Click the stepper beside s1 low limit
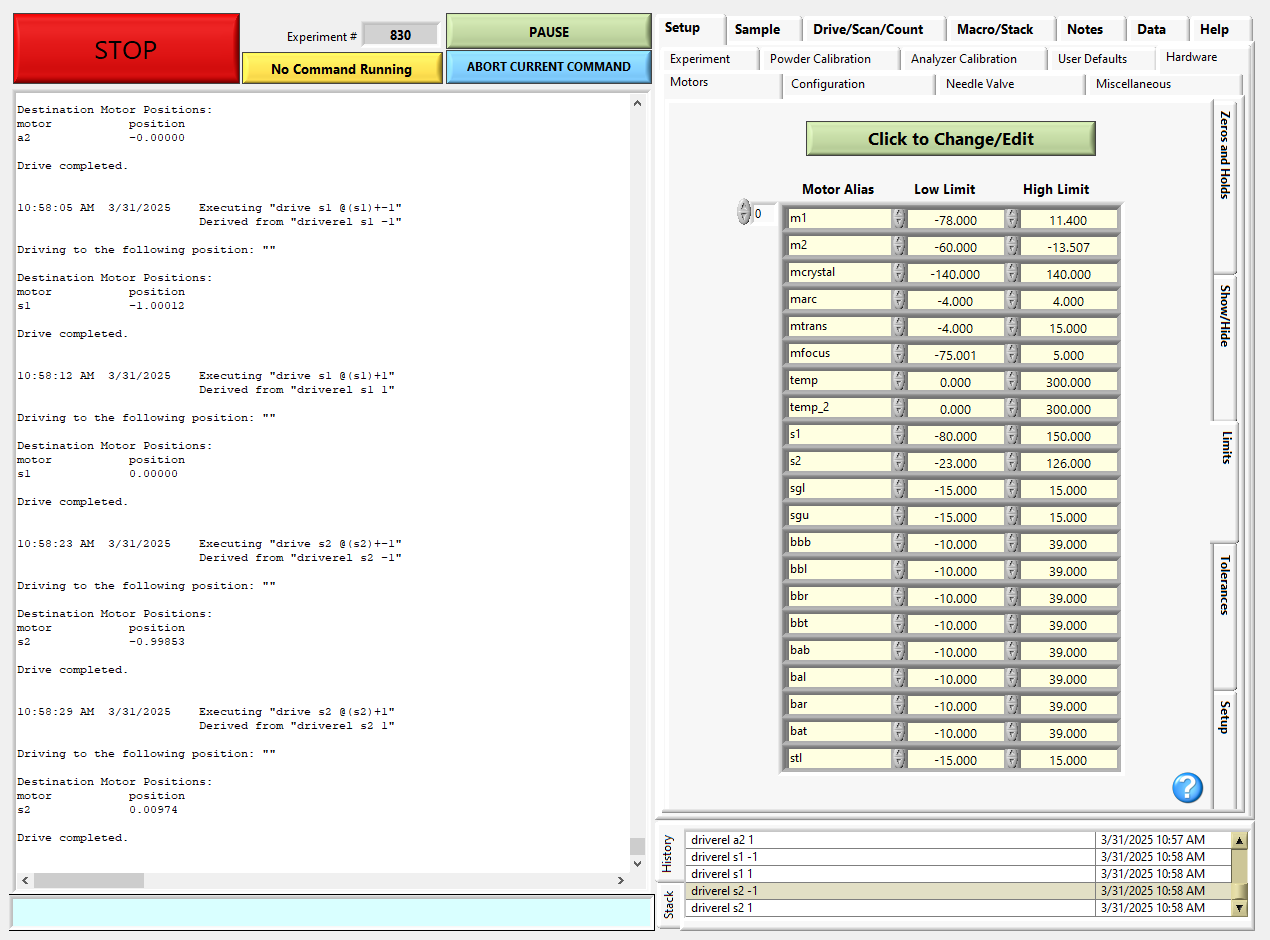Image resolution: width=1270 pixels, height=940 pixels. pos(1012,435)
